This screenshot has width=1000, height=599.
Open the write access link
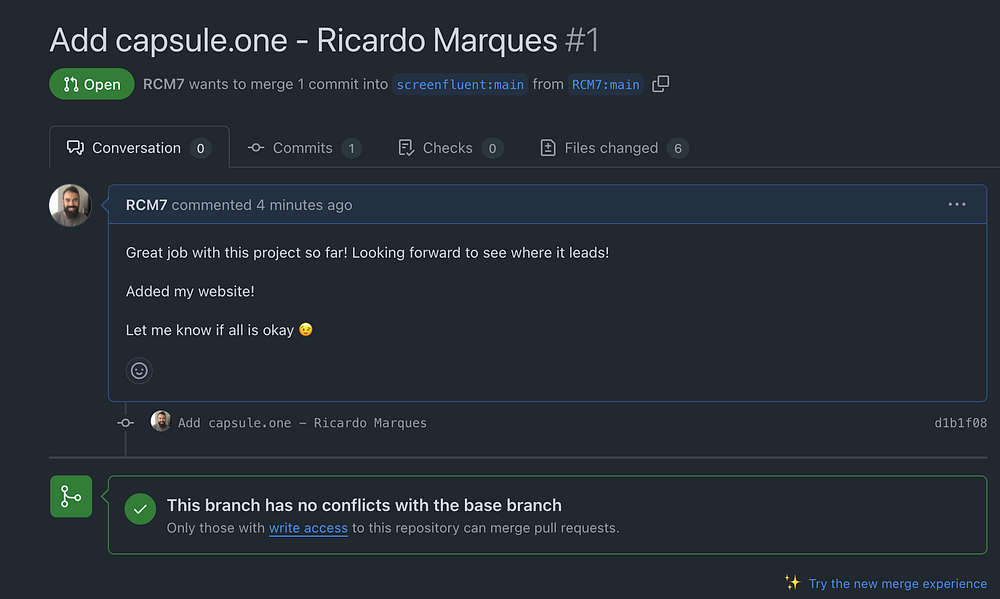pos(308,528)
